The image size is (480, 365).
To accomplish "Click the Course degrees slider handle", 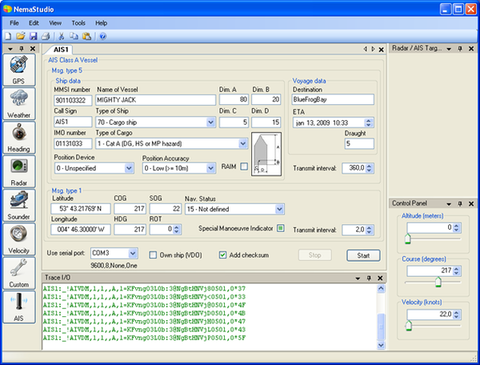I will coord(438,282).
